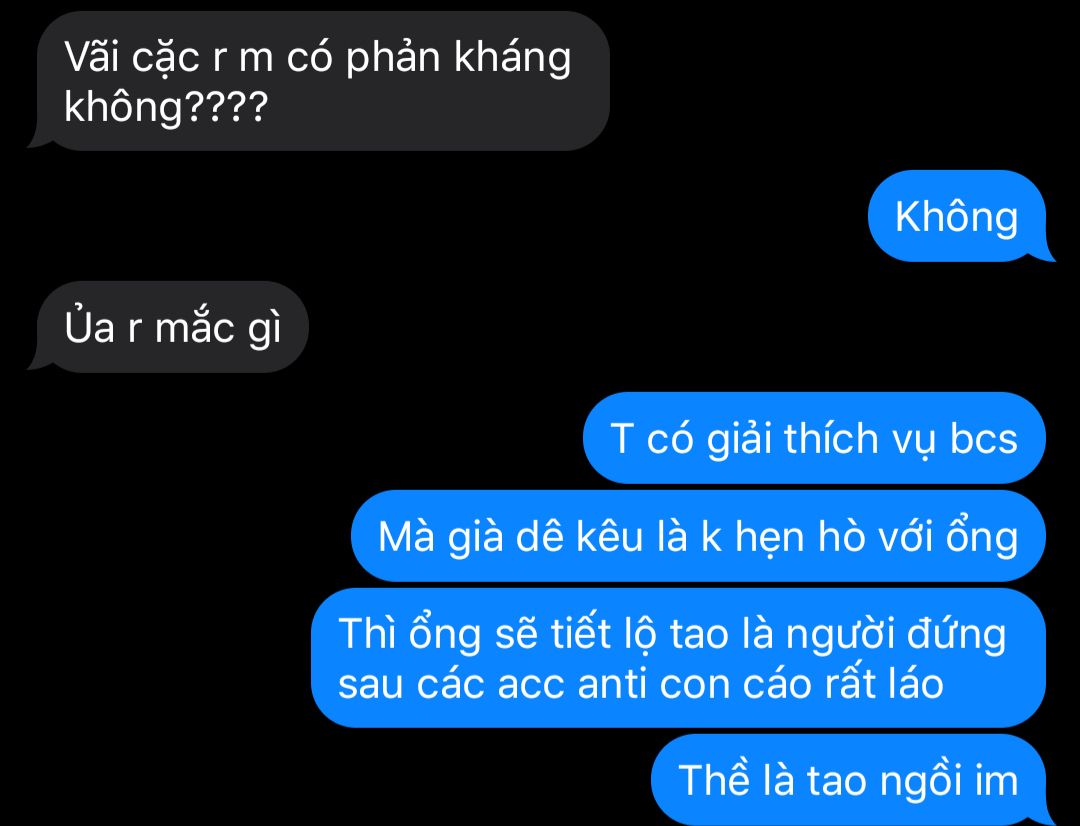Tap the "T có giải thích vụ bcs" bubble
Viewport: 1080px width, 826px height.
[814, 438]
